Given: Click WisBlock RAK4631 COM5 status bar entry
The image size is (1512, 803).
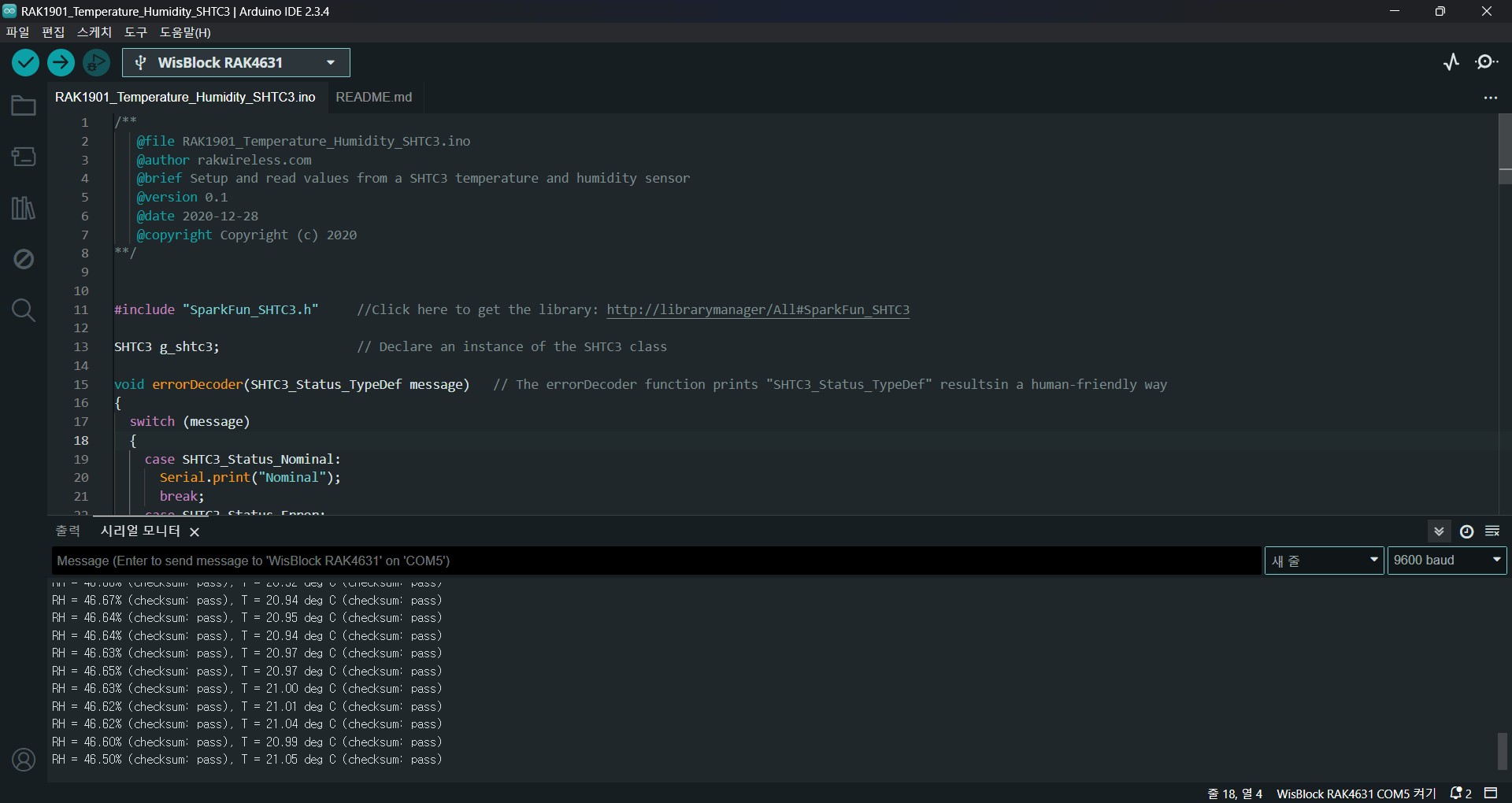Looking at the screenshot, I should [1356, 794].
